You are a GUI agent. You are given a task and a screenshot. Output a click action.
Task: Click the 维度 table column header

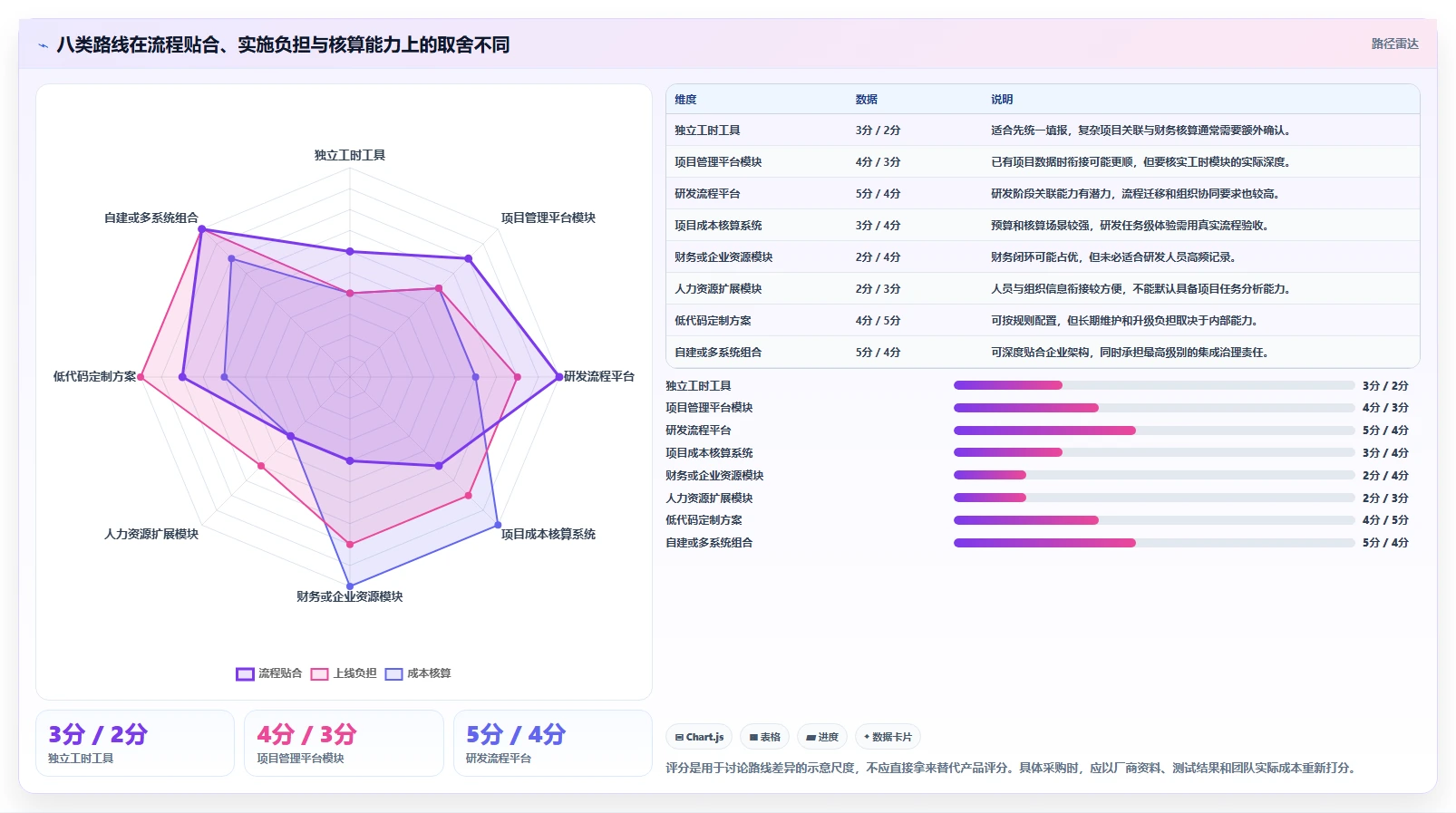pyautogui.click(x=686, y=100)
